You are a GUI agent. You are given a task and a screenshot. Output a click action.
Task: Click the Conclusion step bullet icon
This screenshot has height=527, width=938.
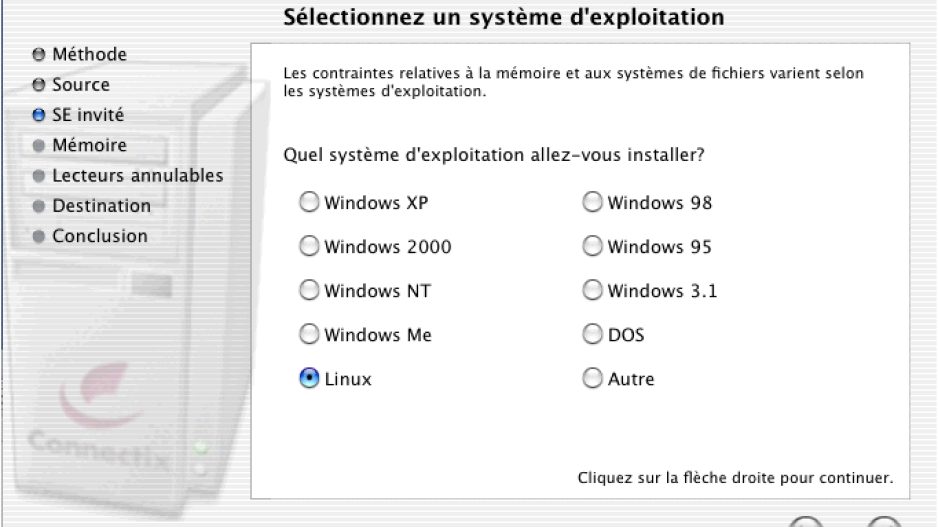pyautogui.click(x=39, y=236)
